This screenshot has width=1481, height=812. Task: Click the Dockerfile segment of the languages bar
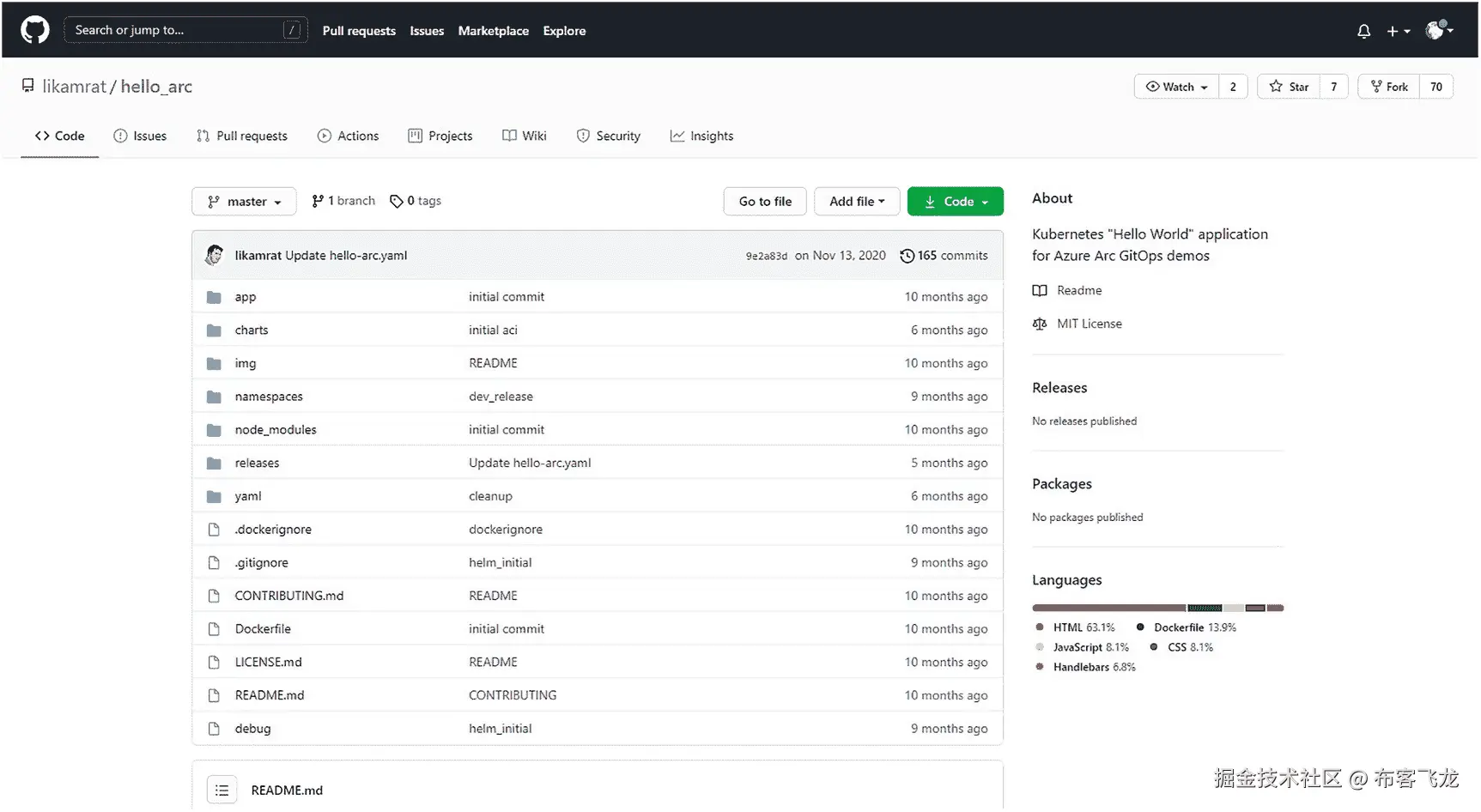1205,608
